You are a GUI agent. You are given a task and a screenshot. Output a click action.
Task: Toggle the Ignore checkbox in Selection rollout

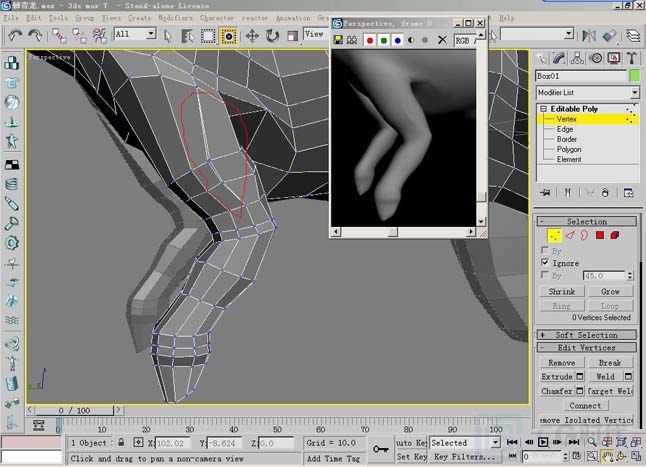click(x=545, y=262)
